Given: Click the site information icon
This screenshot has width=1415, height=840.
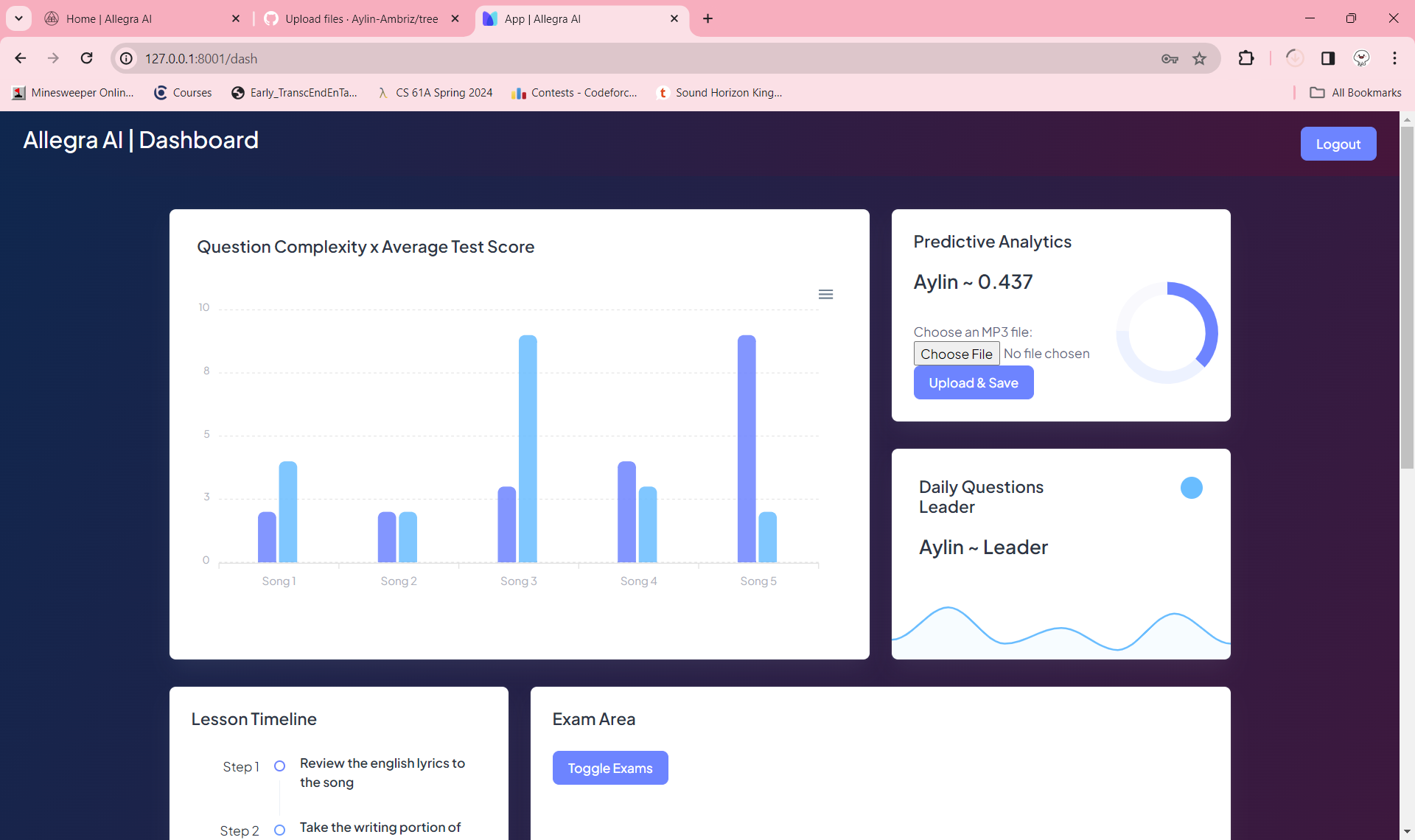Looking at the screenshot, I should [x=127, y=58].
